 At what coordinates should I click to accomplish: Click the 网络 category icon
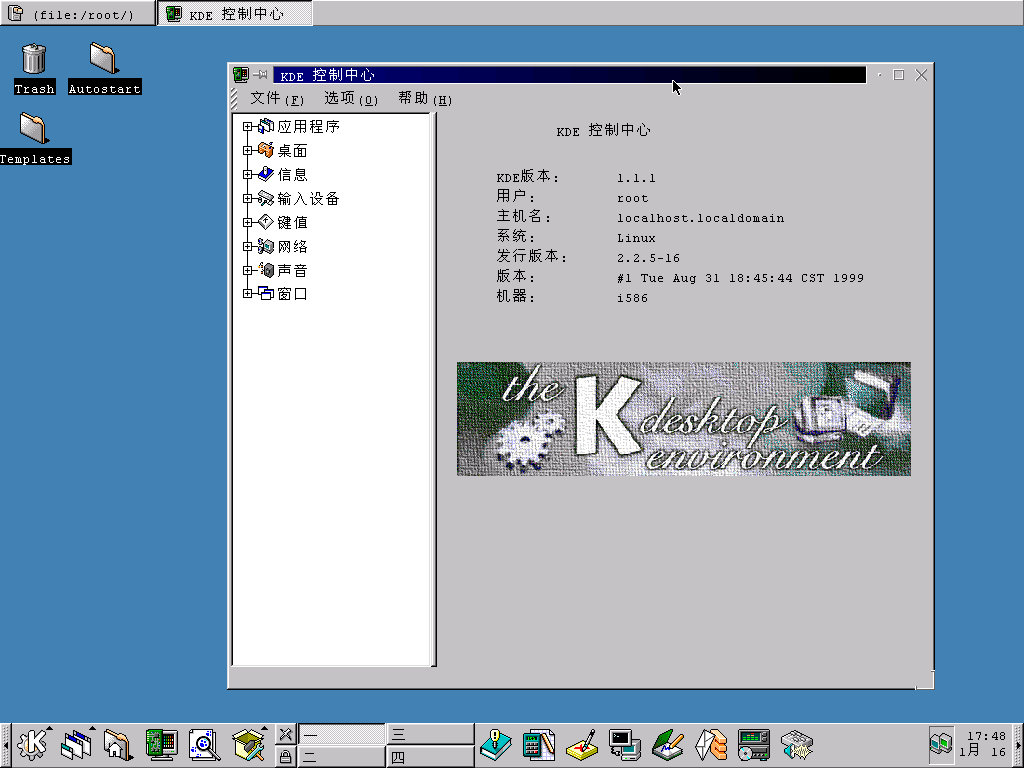point(266,246)
